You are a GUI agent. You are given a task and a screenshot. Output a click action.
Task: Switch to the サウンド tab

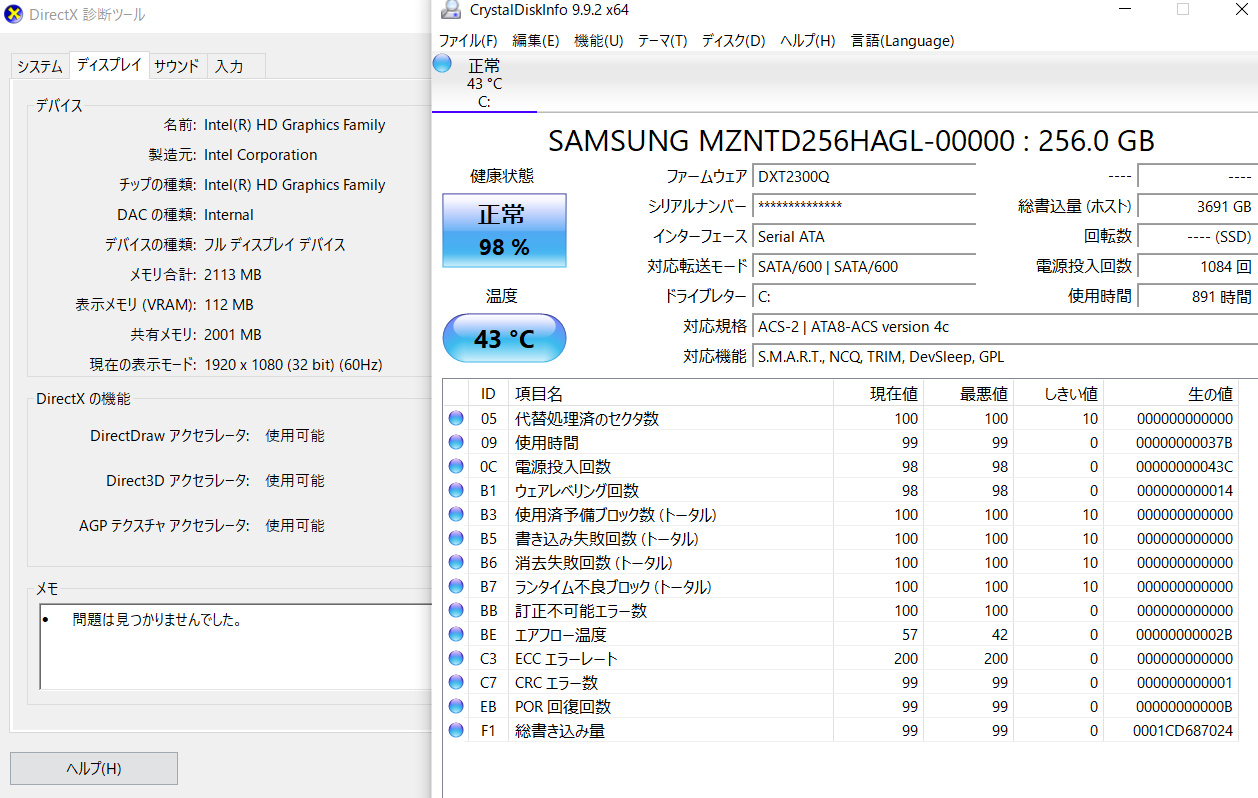tap(177, 67)
